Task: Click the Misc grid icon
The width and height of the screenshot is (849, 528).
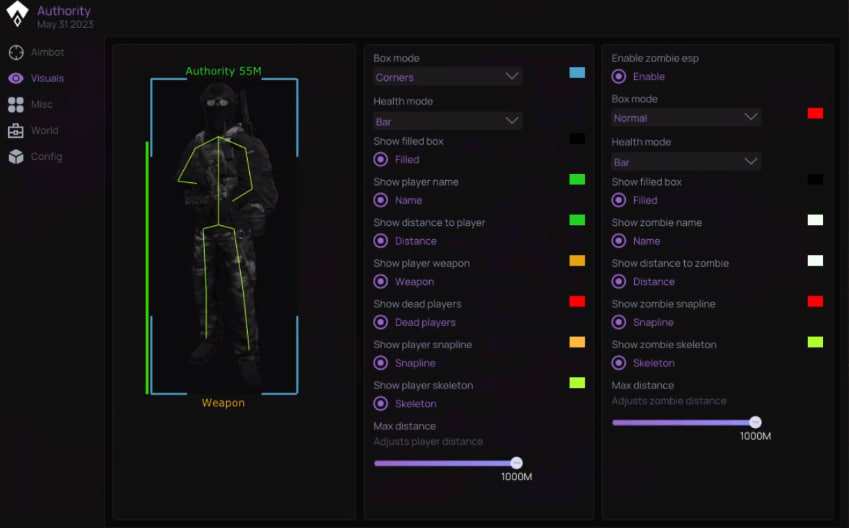Action: click(x=16, y=104)
